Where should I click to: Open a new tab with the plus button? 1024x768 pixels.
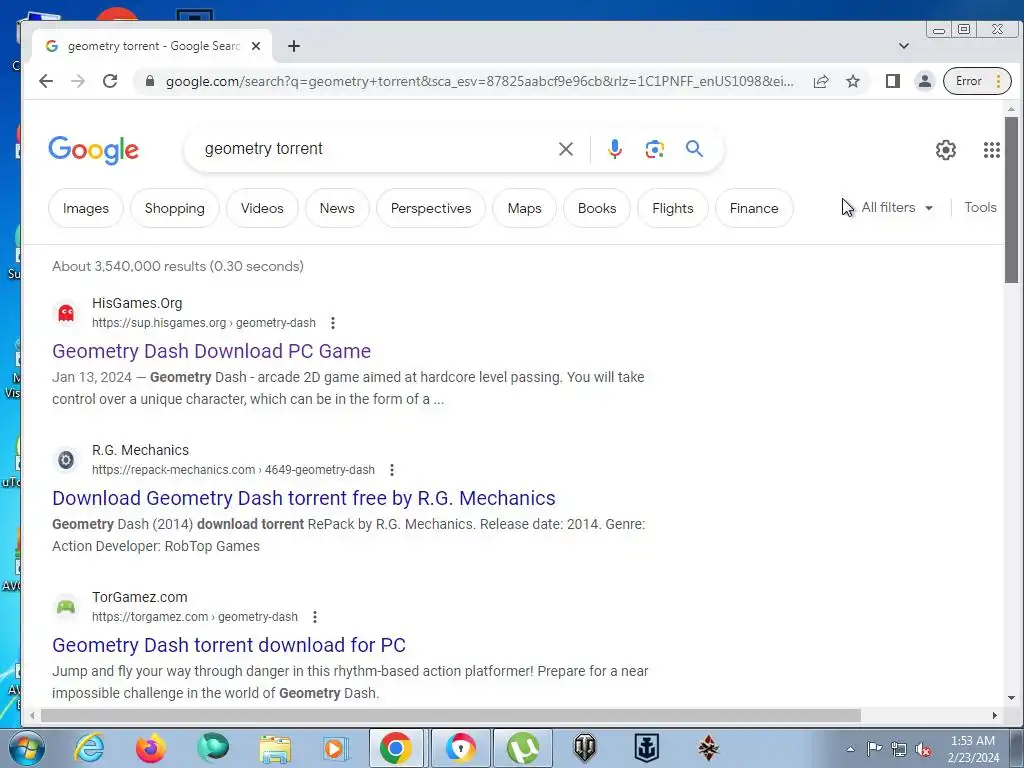point(294,46)
